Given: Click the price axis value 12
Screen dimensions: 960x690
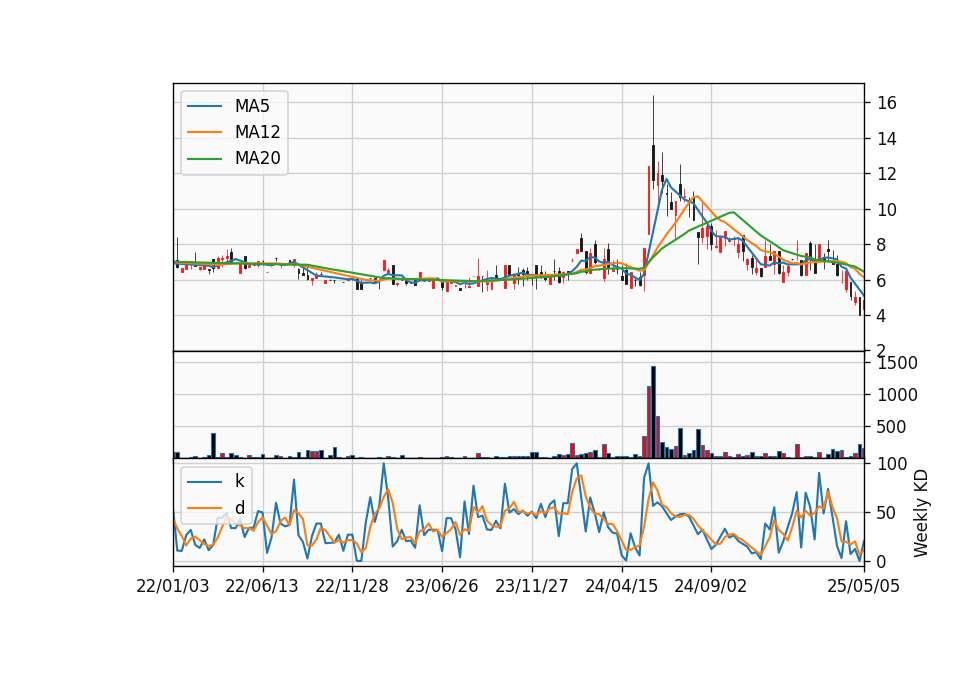Looking at the screenshot, I should [887, 174].
